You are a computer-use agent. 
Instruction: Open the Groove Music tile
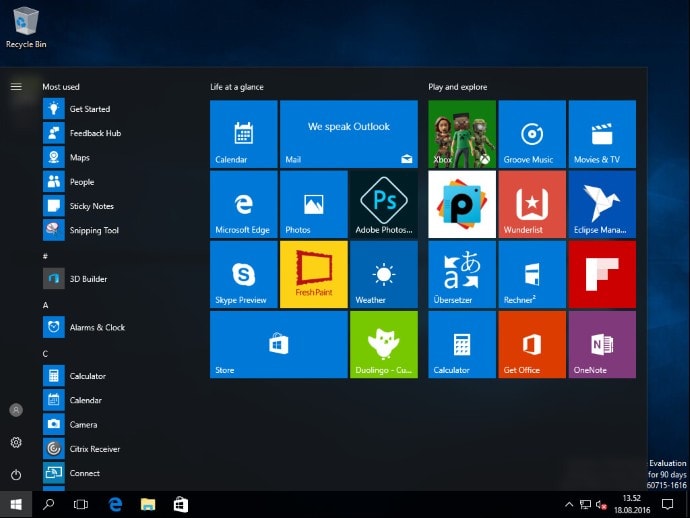point(532,134)
